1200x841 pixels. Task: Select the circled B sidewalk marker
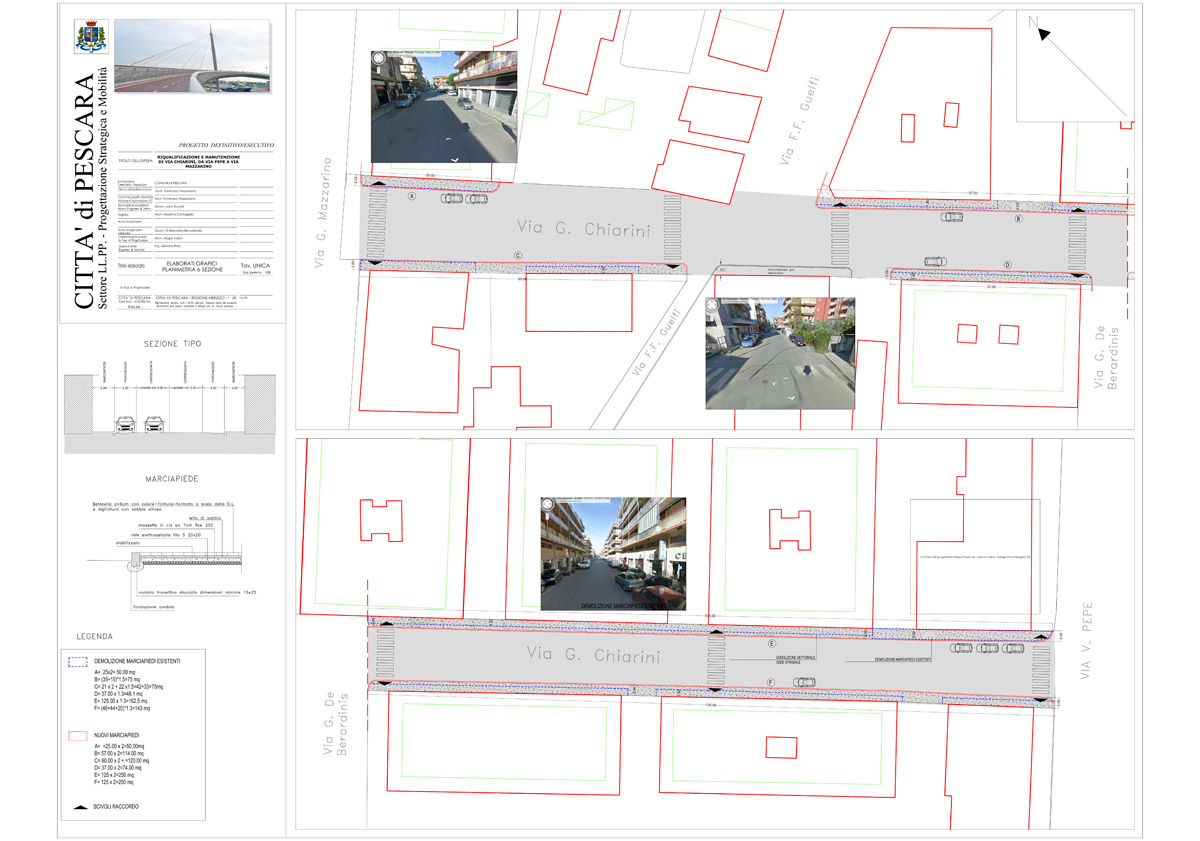(x=1018, y=218)
